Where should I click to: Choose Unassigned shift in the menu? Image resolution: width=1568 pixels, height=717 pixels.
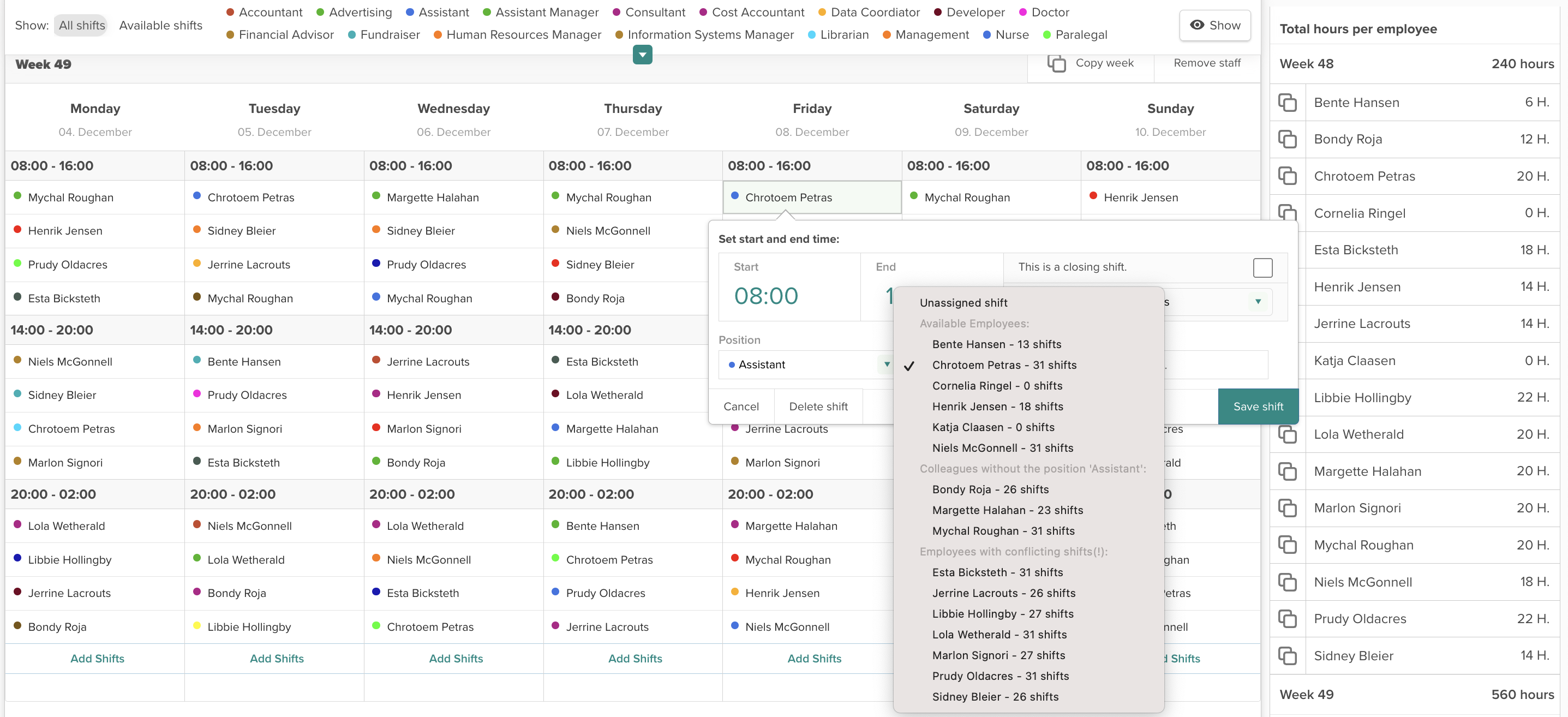[963, 302]
